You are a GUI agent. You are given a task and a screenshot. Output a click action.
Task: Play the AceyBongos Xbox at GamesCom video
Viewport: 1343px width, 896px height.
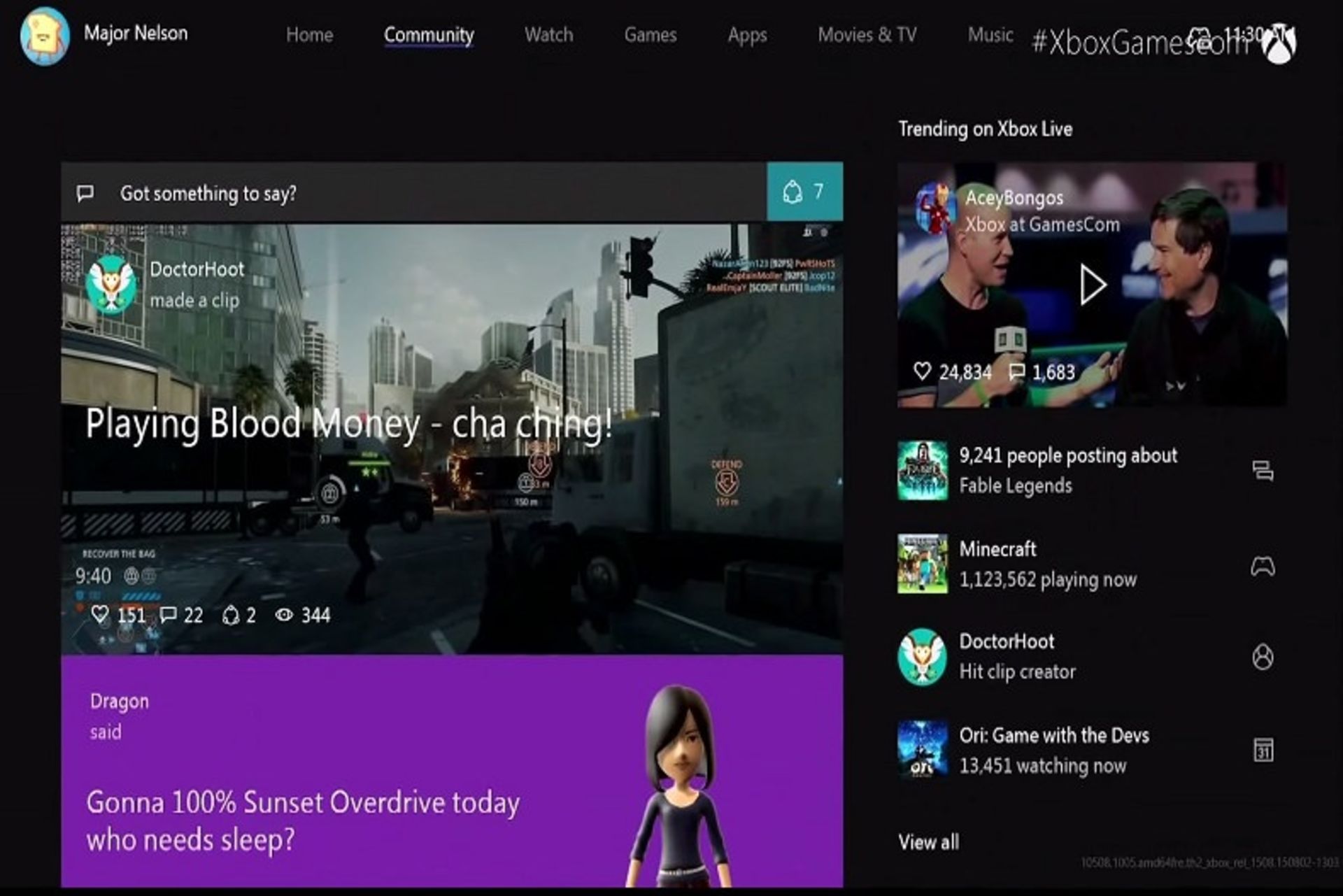(1093, 285)
